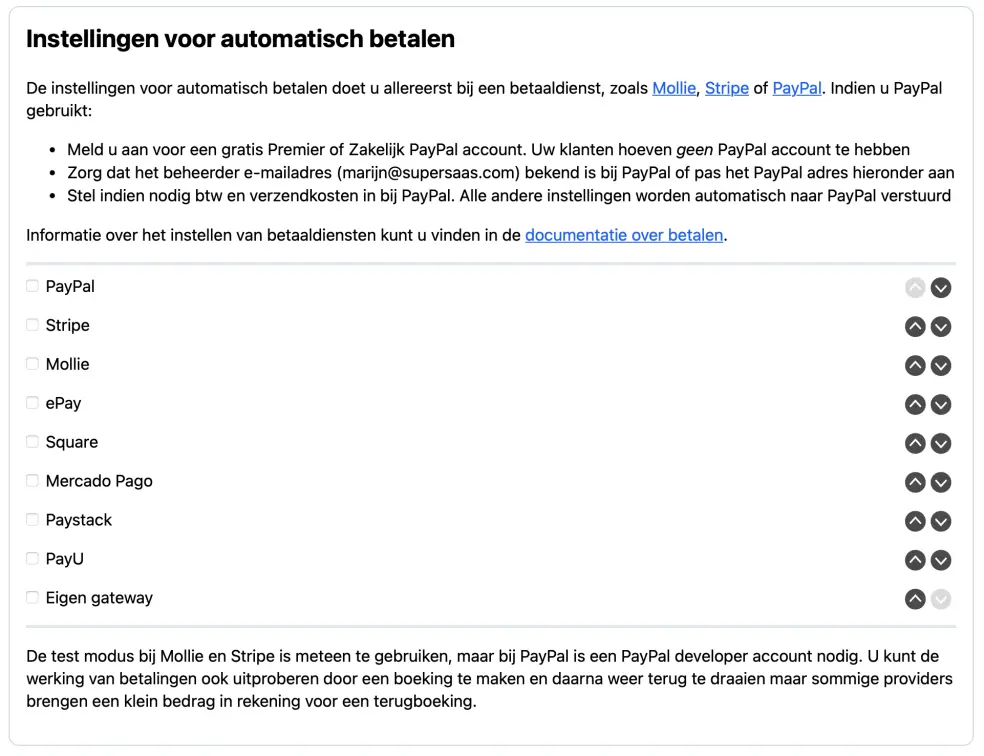Move PayPal down using its down arrow
The image size is (984, 756).
(941, 287)
